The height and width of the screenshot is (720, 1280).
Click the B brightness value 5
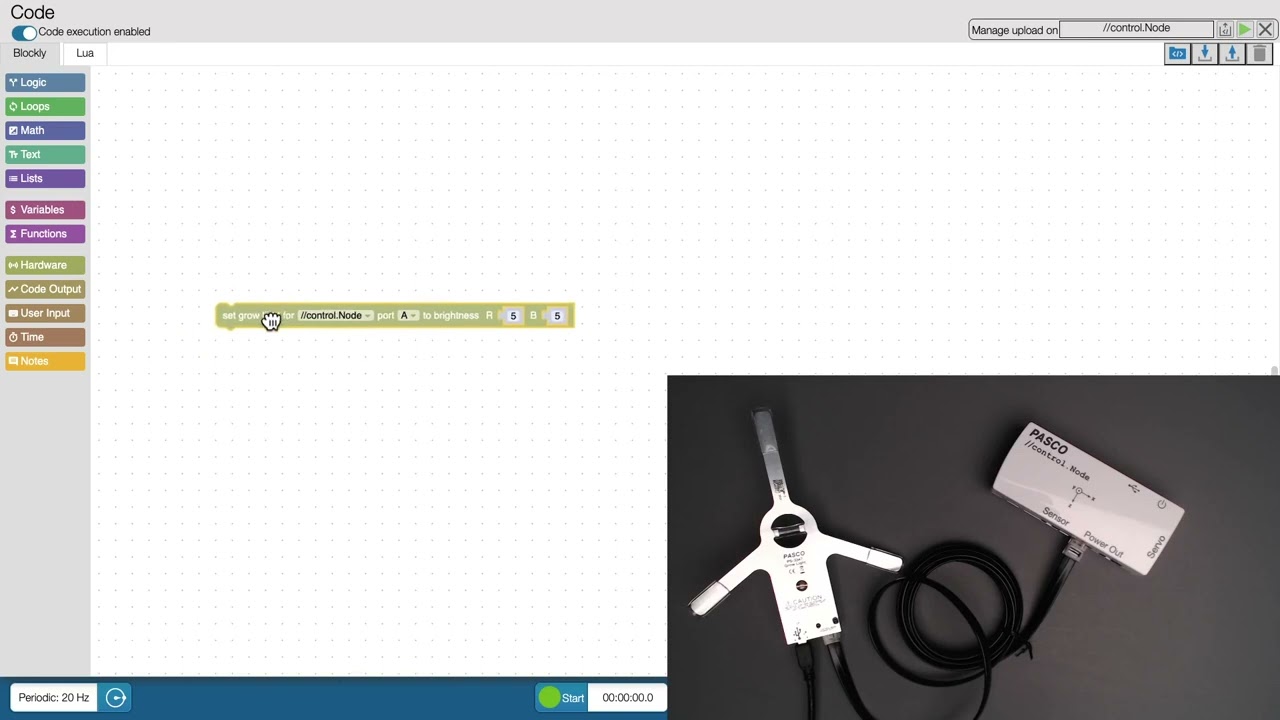click(x=557, y=316)
